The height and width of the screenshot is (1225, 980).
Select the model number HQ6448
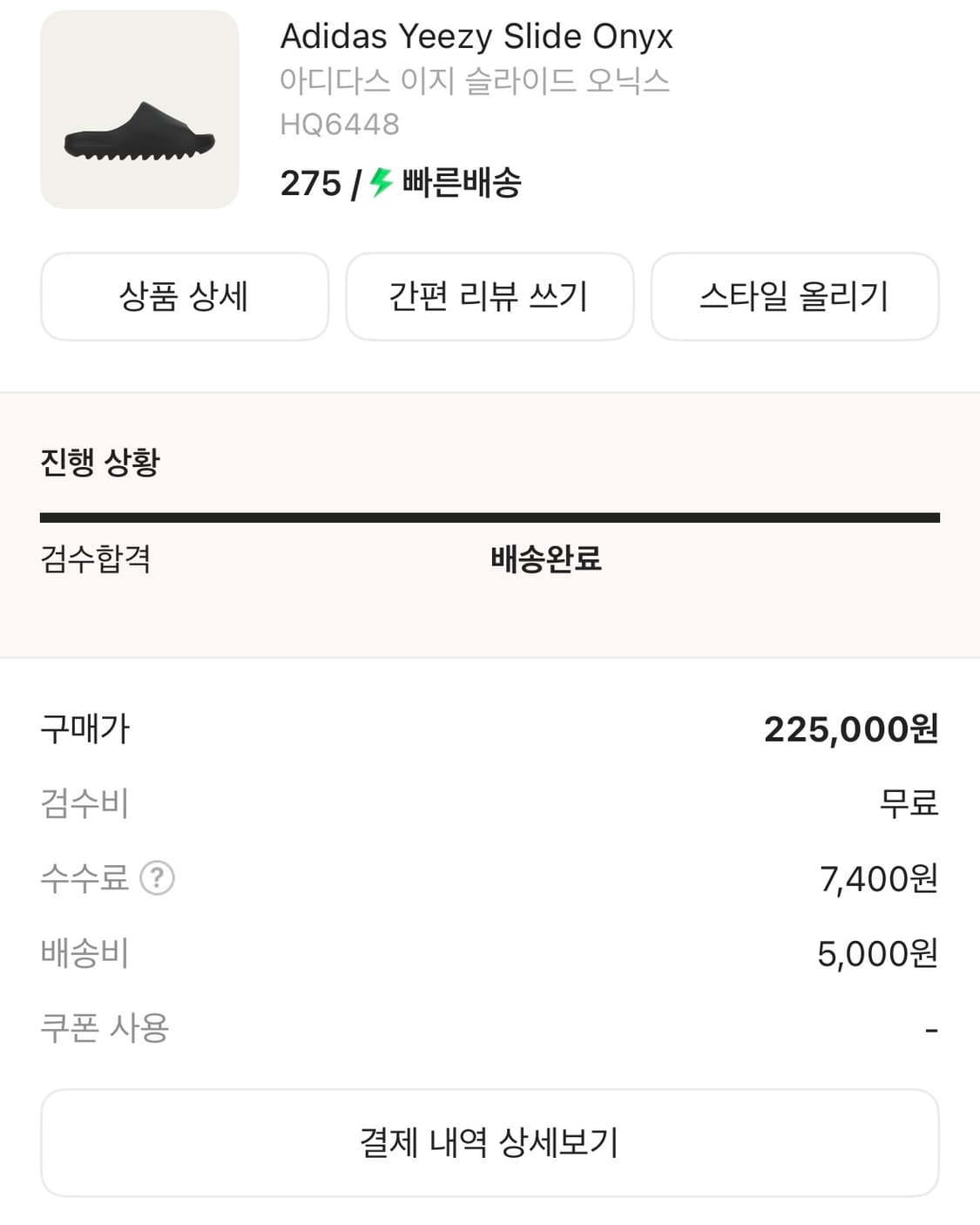pos(340,125)
